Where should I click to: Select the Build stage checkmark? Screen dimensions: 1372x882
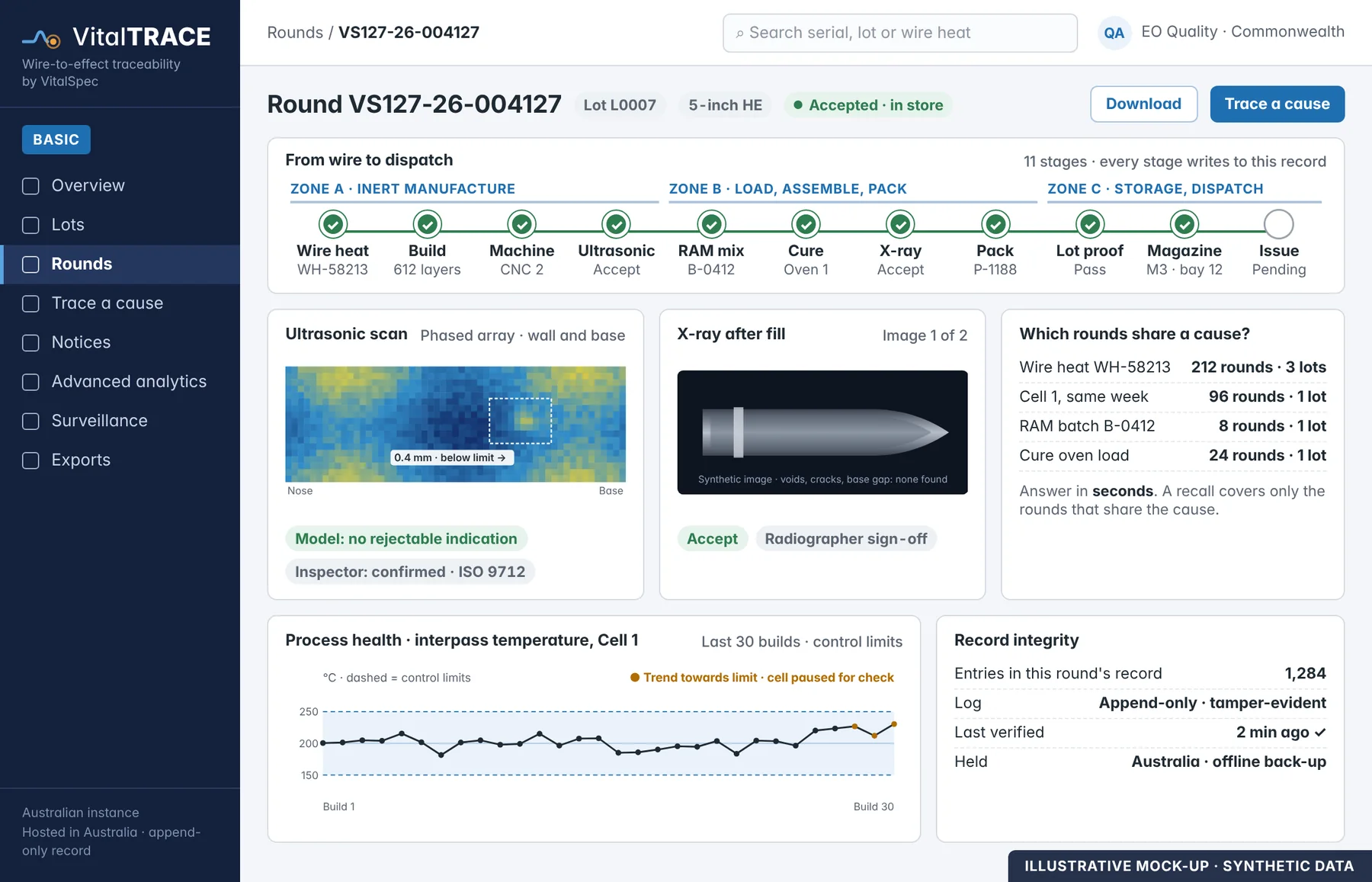click(428, 224)
